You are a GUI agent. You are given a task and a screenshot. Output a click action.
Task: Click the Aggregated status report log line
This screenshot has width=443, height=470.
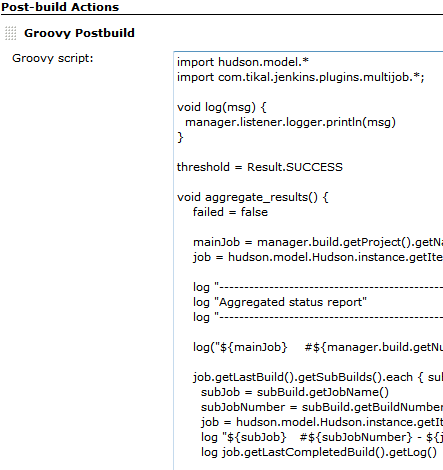coord(280,302)
